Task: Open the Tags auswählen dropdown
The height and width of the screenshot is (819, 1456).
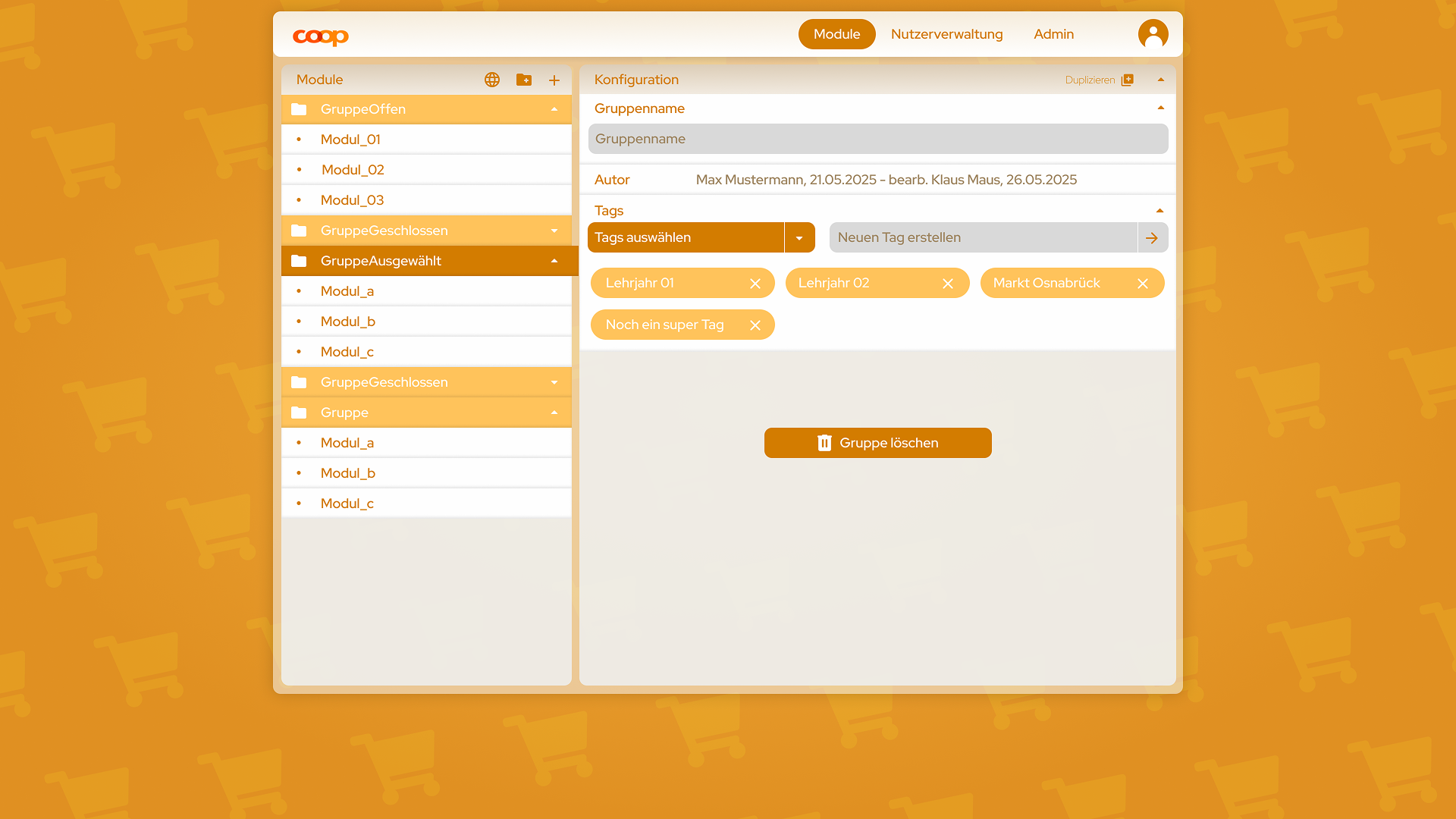Action: pyautogui.click(x=799, y=237)
